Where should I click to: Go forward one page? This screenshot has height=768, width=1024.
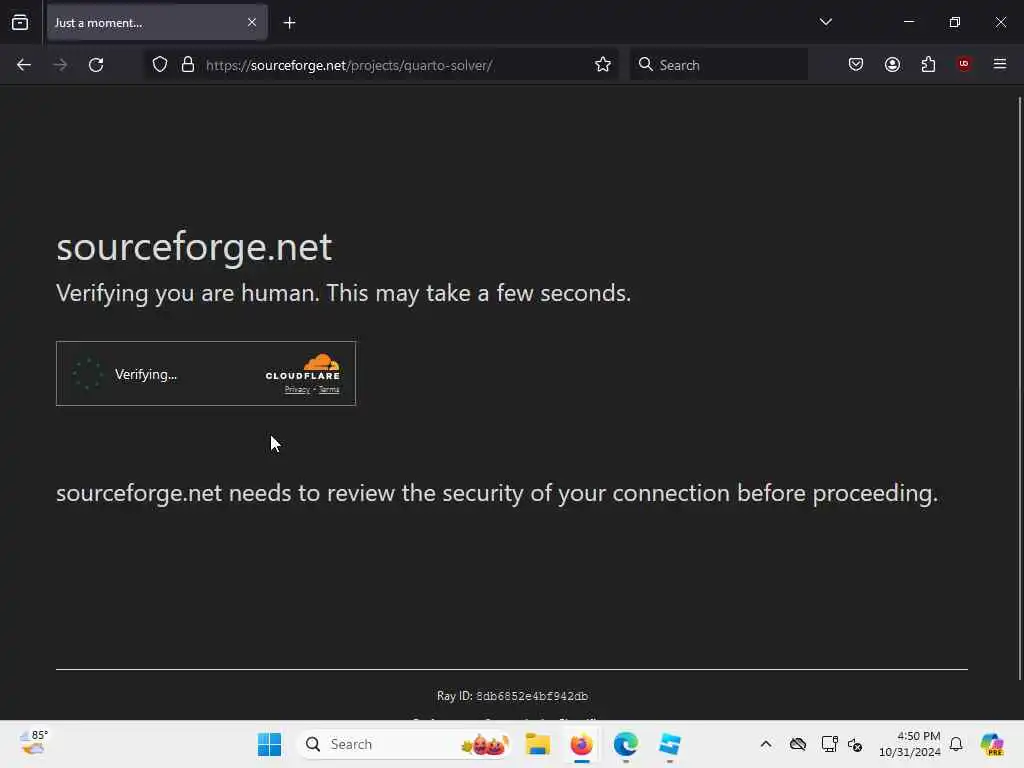[60, 65]
